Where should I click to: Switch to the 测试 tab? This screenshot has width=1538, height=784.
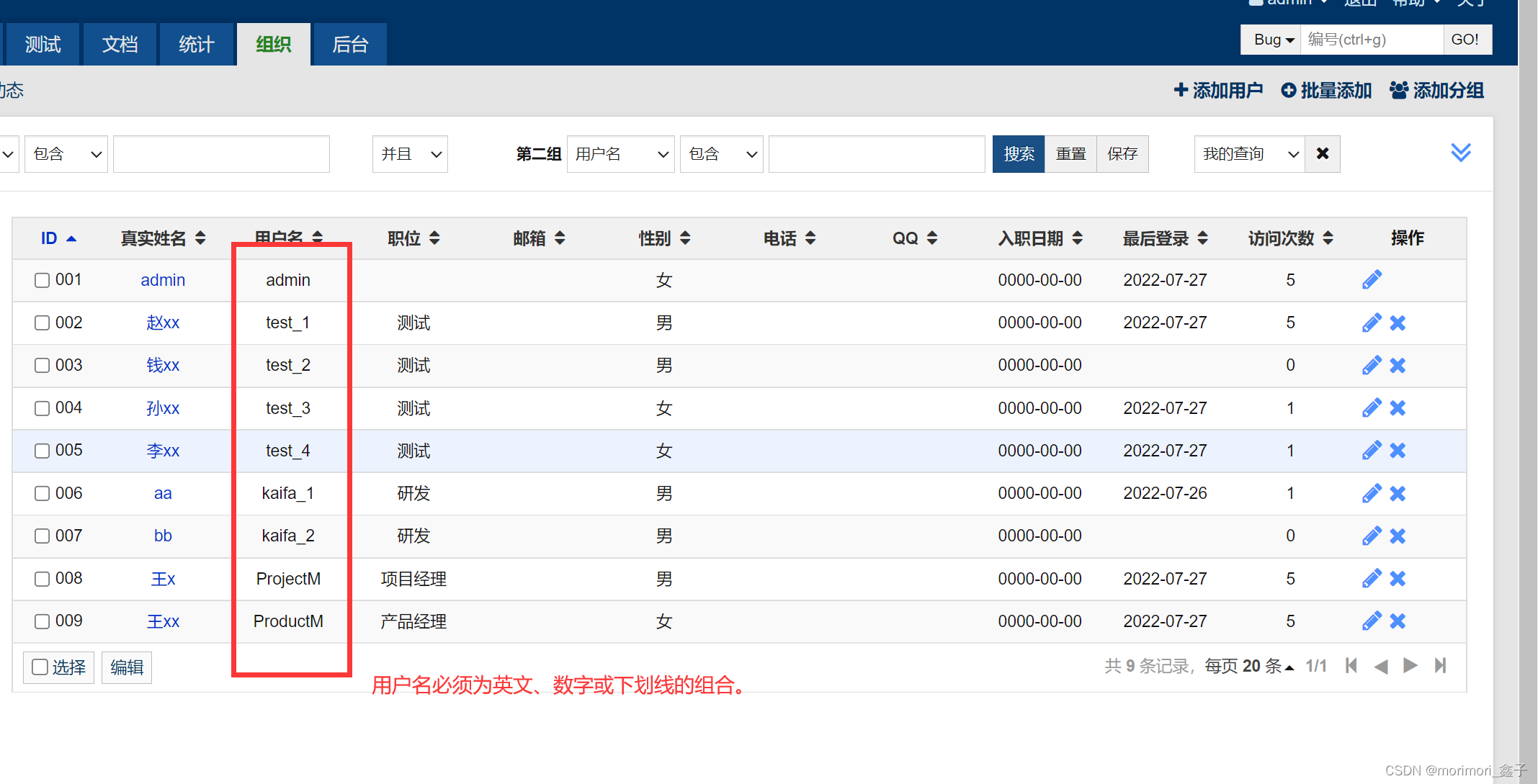click(x=43, y=45)
